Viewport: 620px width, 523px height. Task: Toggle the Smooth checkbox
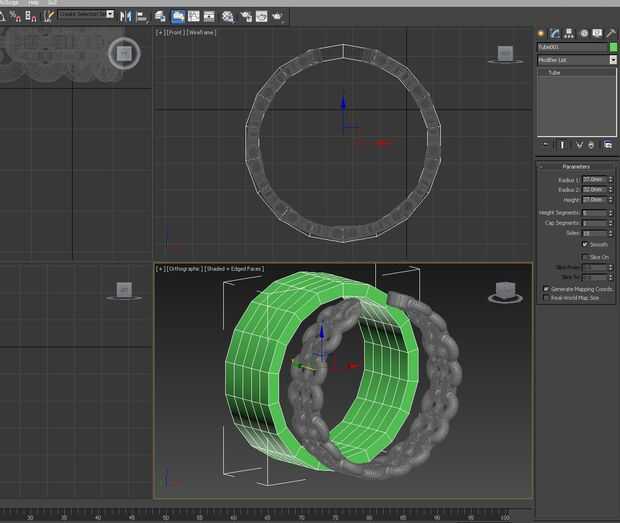coord(585,244)
